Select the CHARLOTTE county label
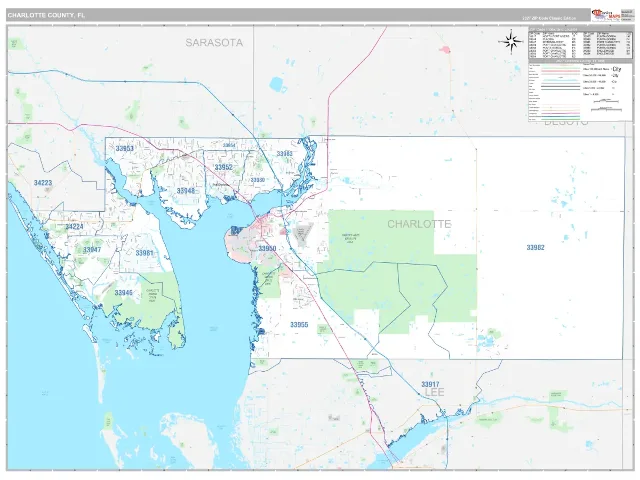This screenshot has width=640, height=480. pyautogui.click(x=419, y=224)
